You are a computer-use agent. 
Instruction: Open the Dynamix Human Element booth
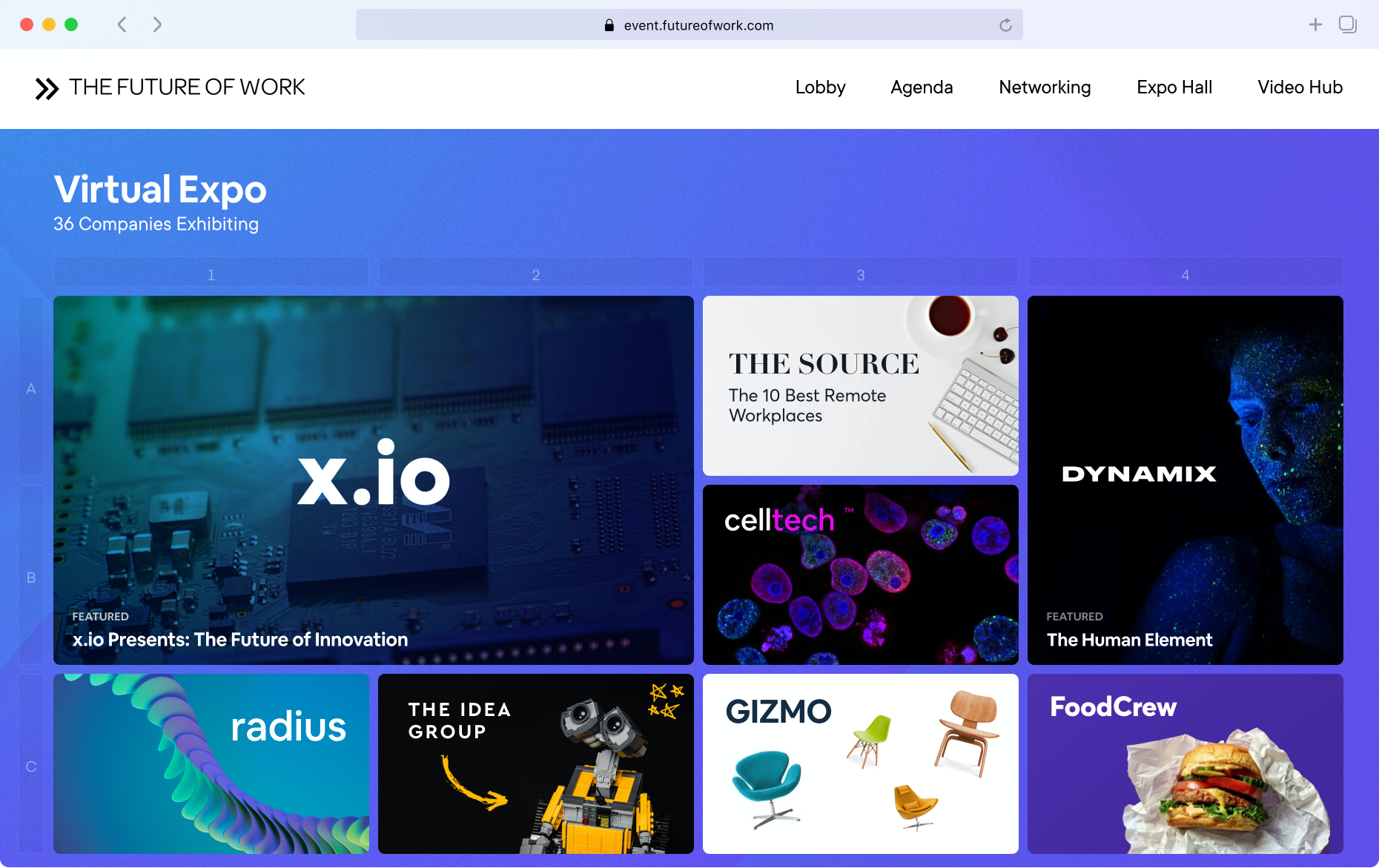pyautogui.click(x=1185, y=480)
